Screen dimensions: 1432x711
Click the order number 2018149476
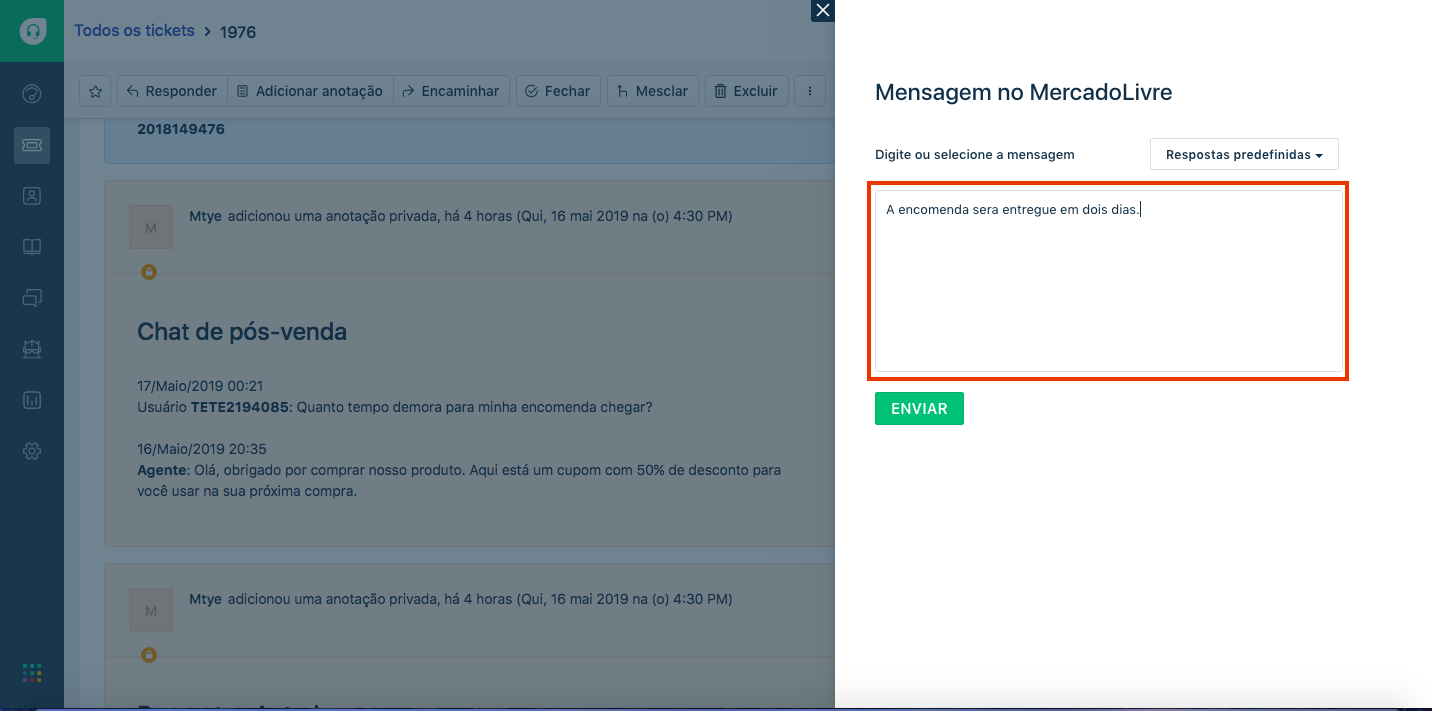tap(181, 129)
